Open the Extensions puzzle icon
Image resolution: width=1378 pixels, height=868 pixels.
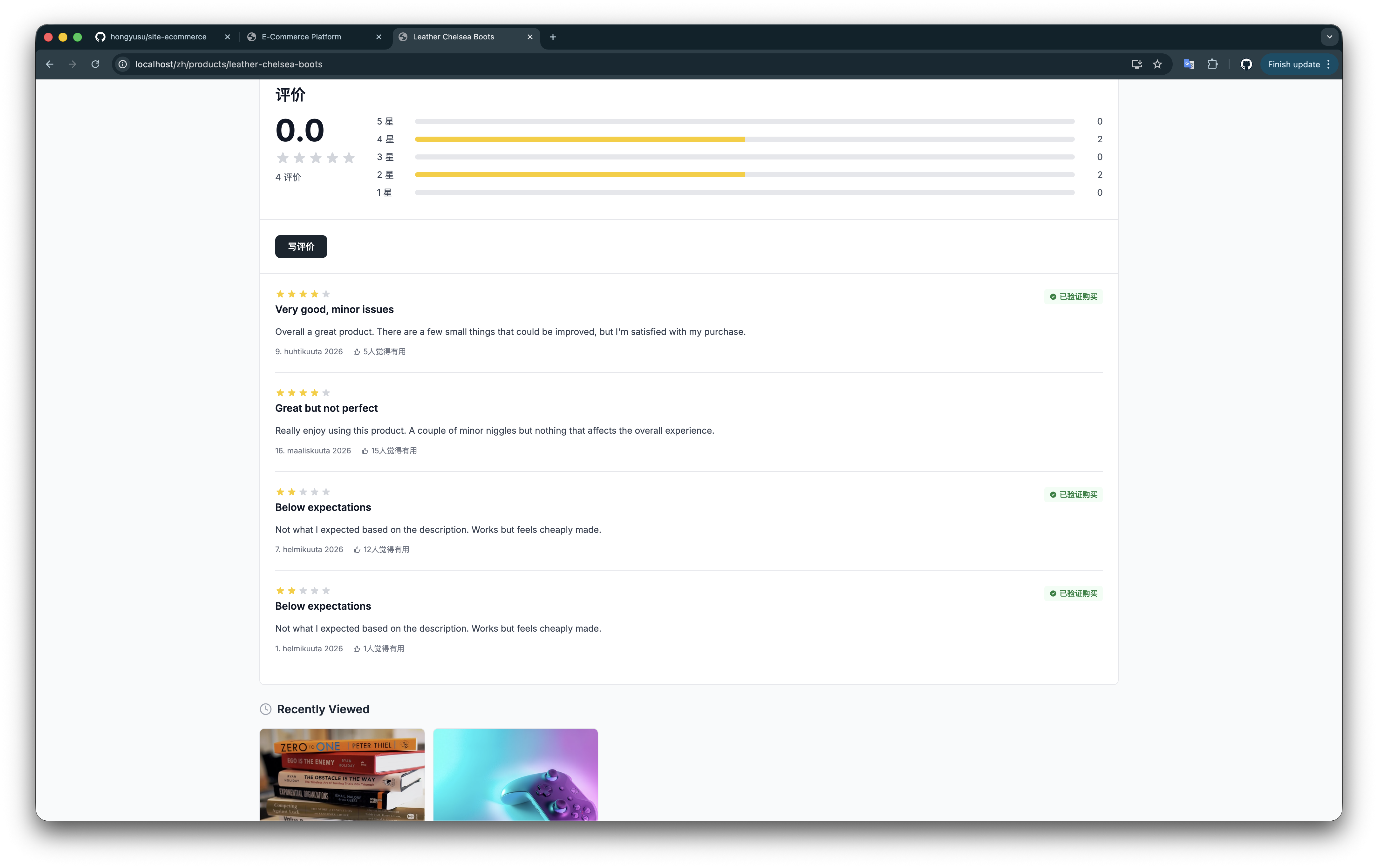coord(1212,64)
